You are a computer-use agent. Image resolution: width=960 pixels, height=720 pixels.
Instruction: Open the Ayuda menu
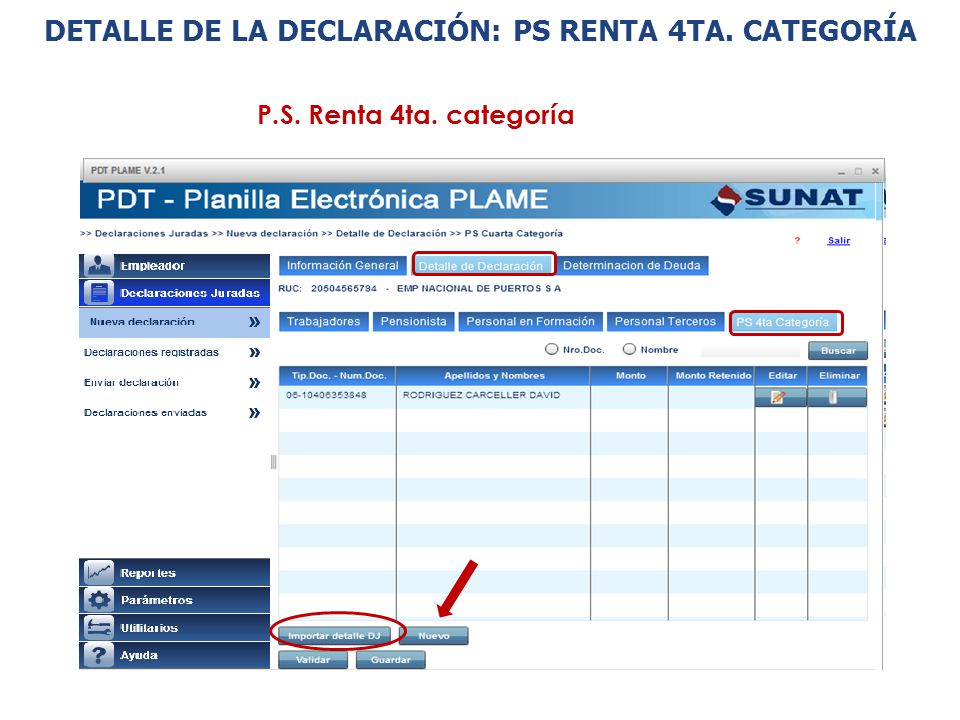click(x=174, y=655)
